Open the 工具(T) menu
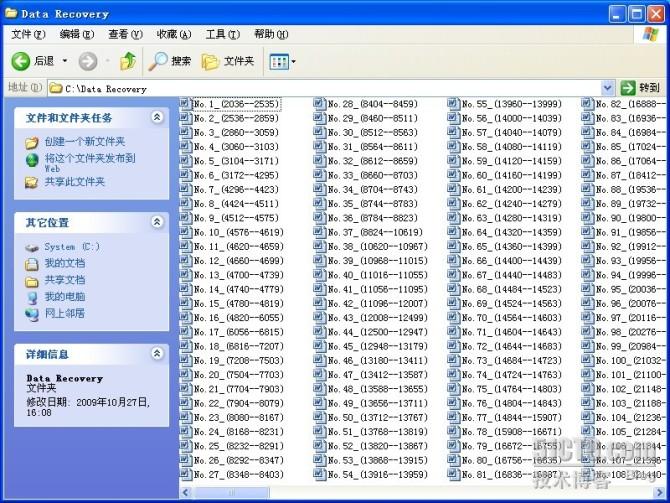Screen dimensions: 670x503 coord(223,34)
